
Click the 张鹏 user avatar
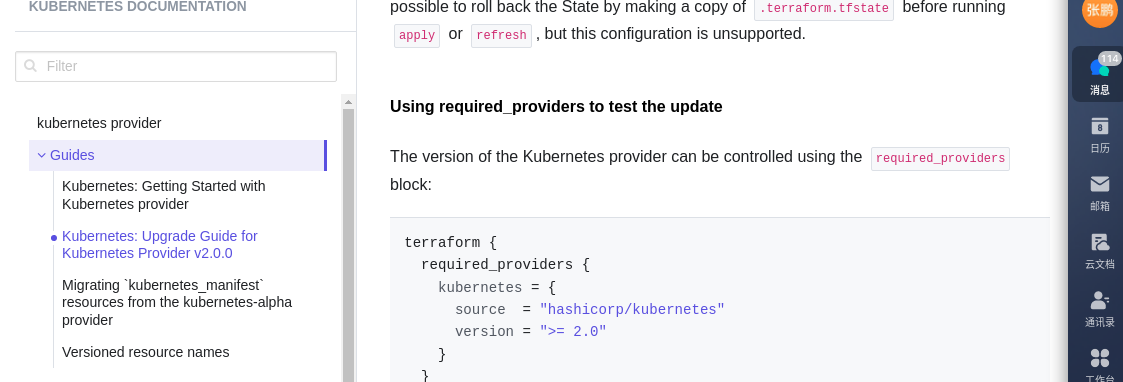(x=1099, y=9)
